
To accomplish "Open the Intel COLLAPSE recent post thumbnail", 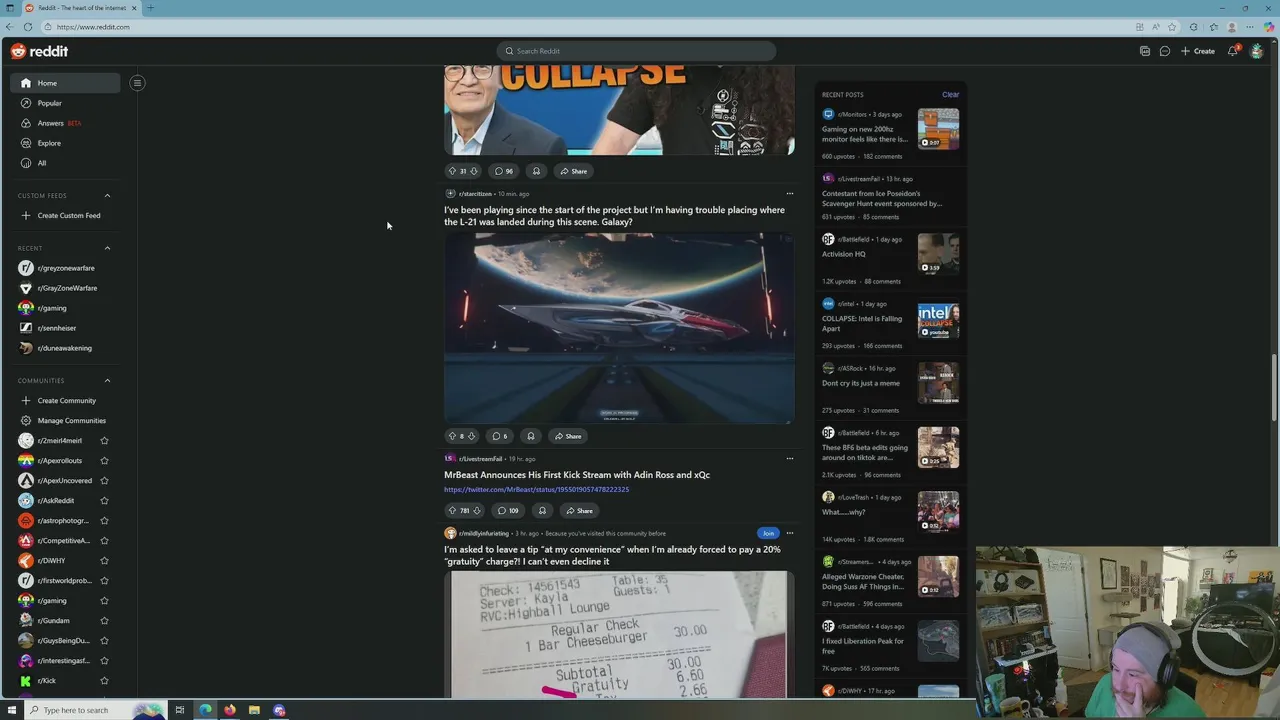I will tap(938, 320).
